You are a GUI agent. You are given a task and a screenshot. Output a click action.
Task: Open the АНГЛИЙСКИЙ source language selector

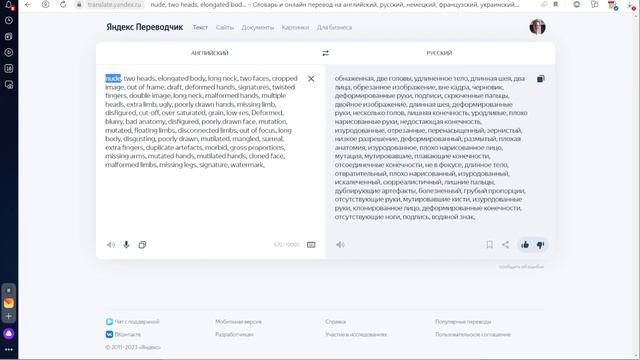[x=209, y=53]
